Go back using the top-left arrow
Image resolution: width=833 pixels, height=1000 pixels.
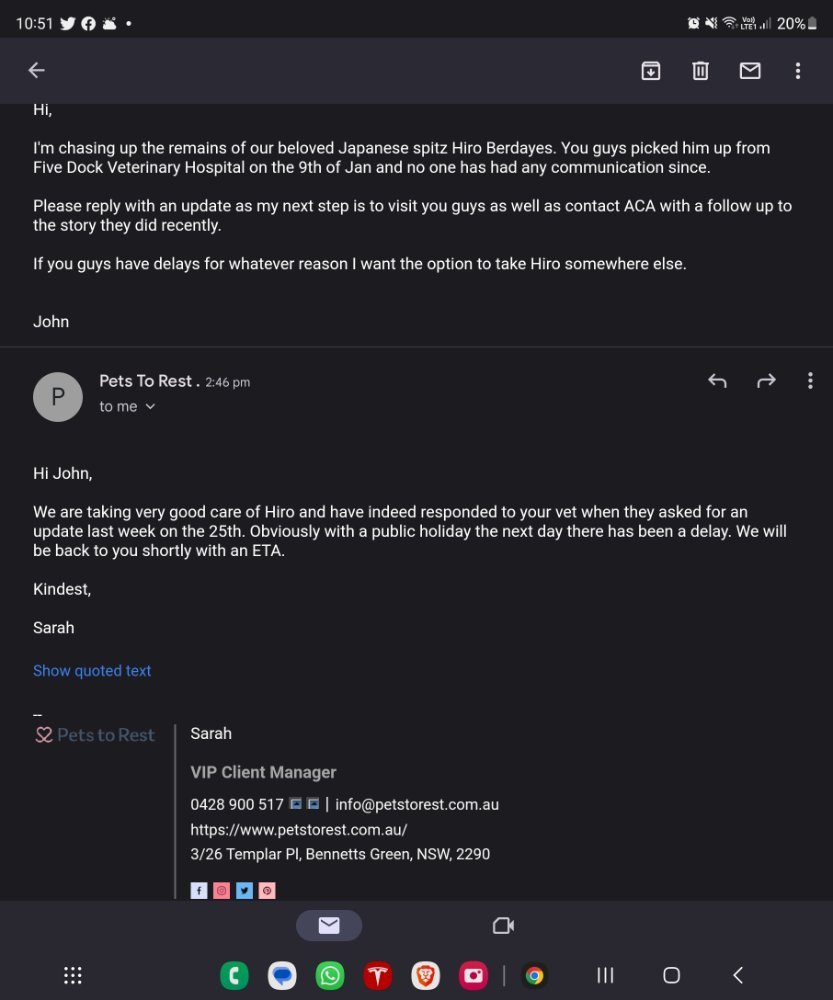point(36,70)
